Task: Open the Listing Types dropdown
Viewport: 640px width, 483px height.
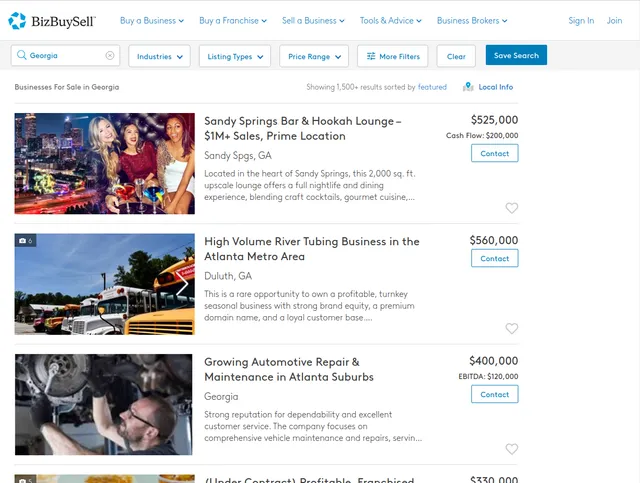Action: tap(235, 57)
